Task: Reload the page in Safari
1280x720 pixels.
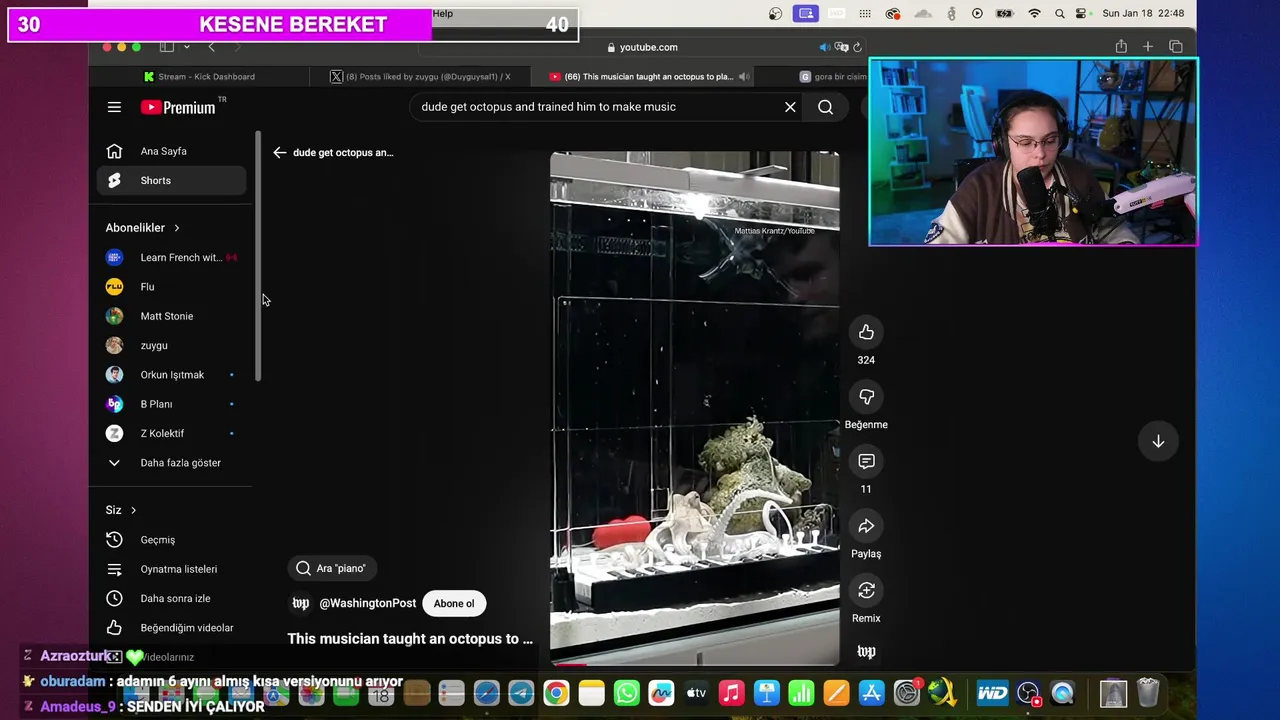Action: click(858, 47)
